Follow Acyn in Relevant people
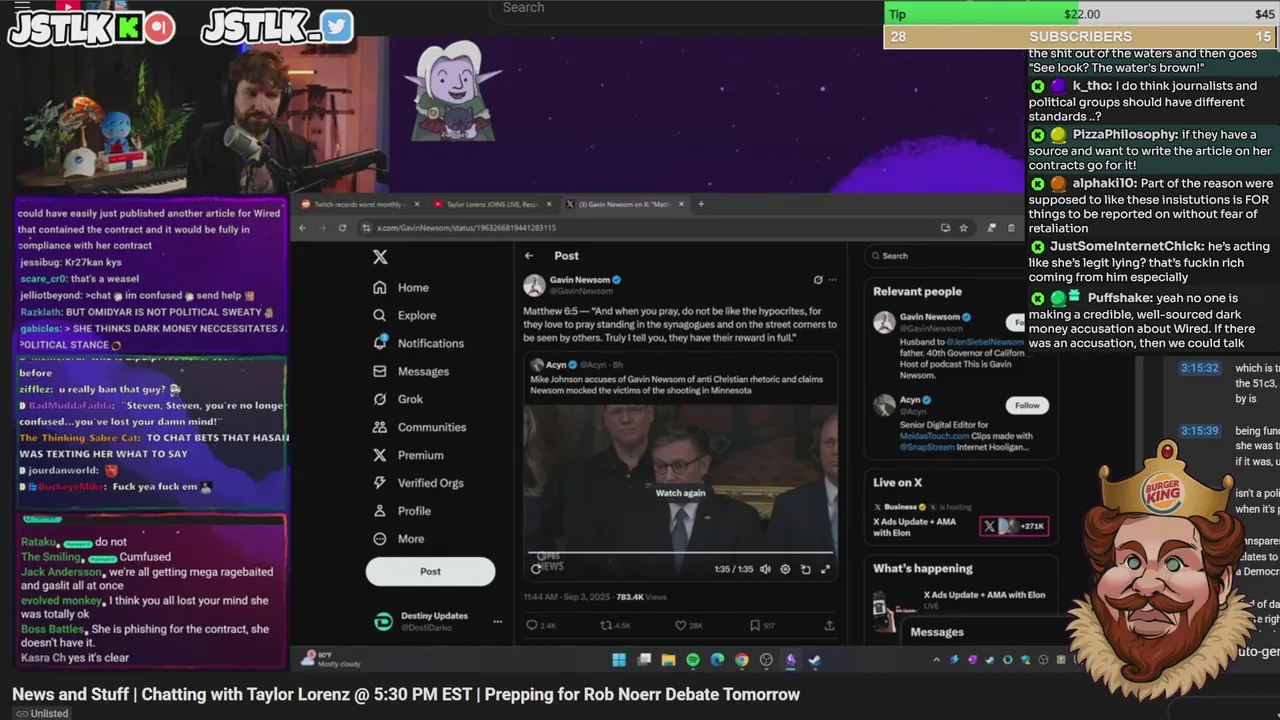The height and width of the screenshot is (720, 1280). tap(1027, 405)
